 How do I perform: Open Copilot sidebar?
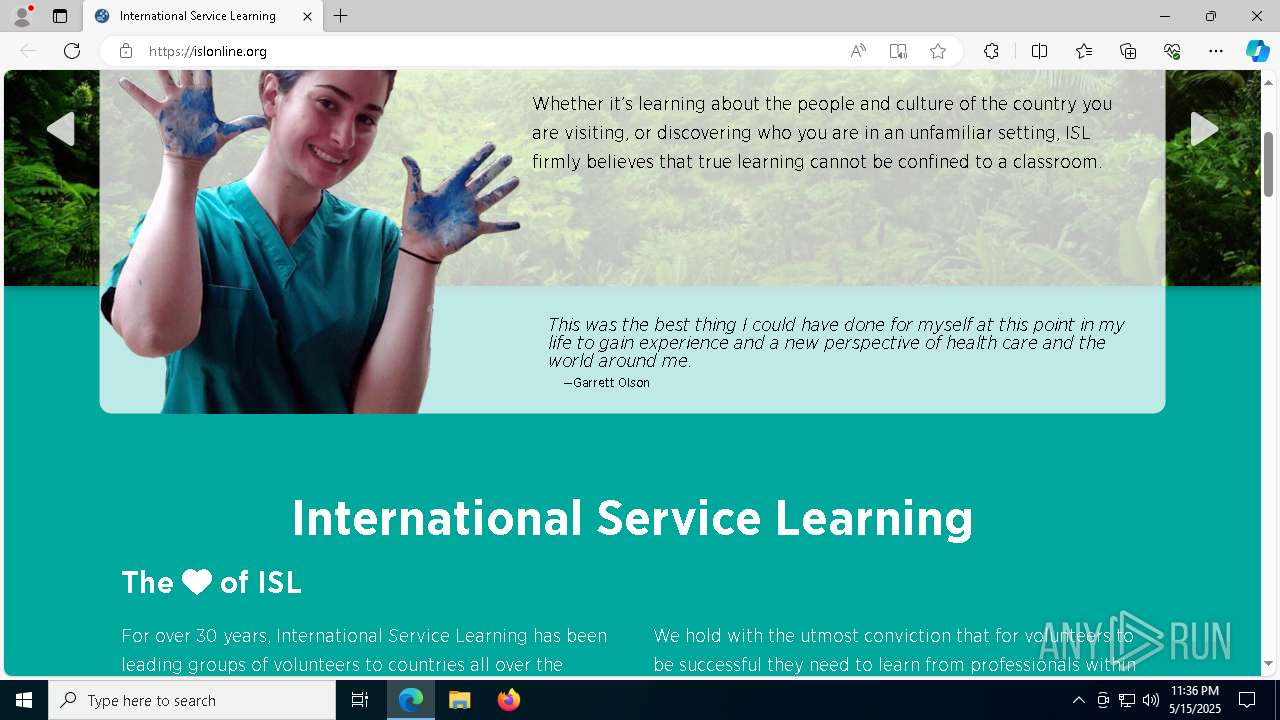coord(1257,51)
